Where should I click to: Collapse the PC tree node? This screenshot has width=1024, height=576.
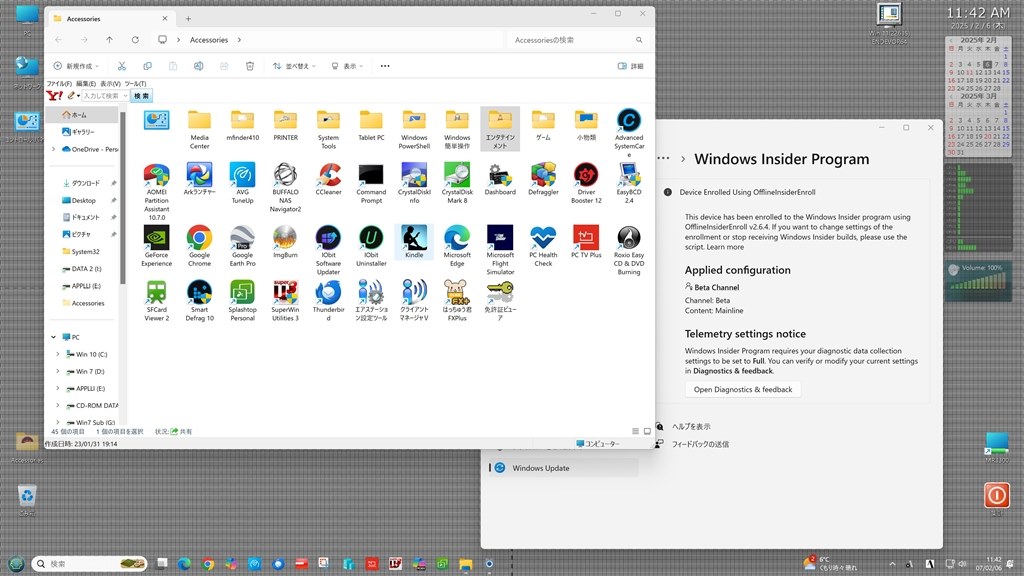click(54, 337)
